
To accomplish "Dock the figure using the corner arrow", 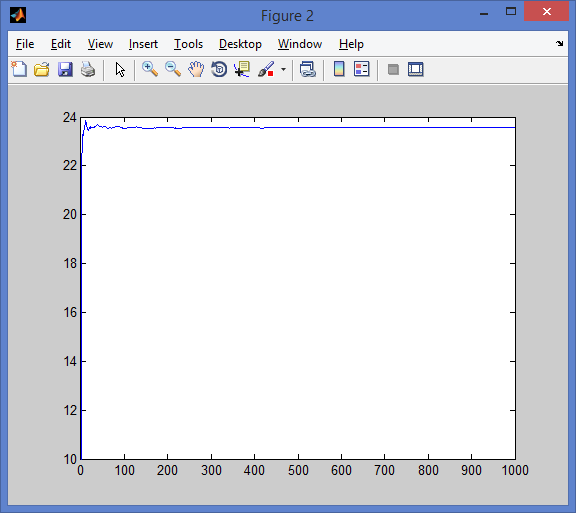I will click(x=559, y=43).
